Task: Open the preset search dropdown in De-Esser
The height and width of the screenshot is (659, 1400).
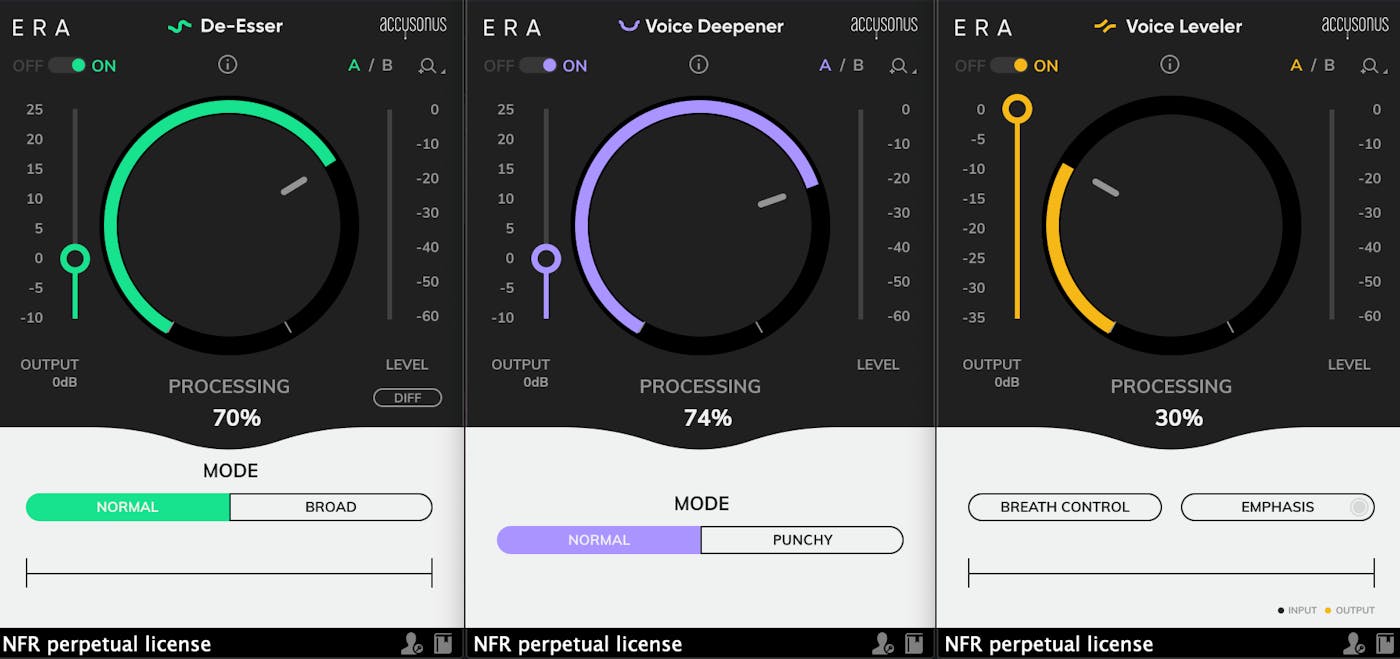Action: click(x=432, y=66)
